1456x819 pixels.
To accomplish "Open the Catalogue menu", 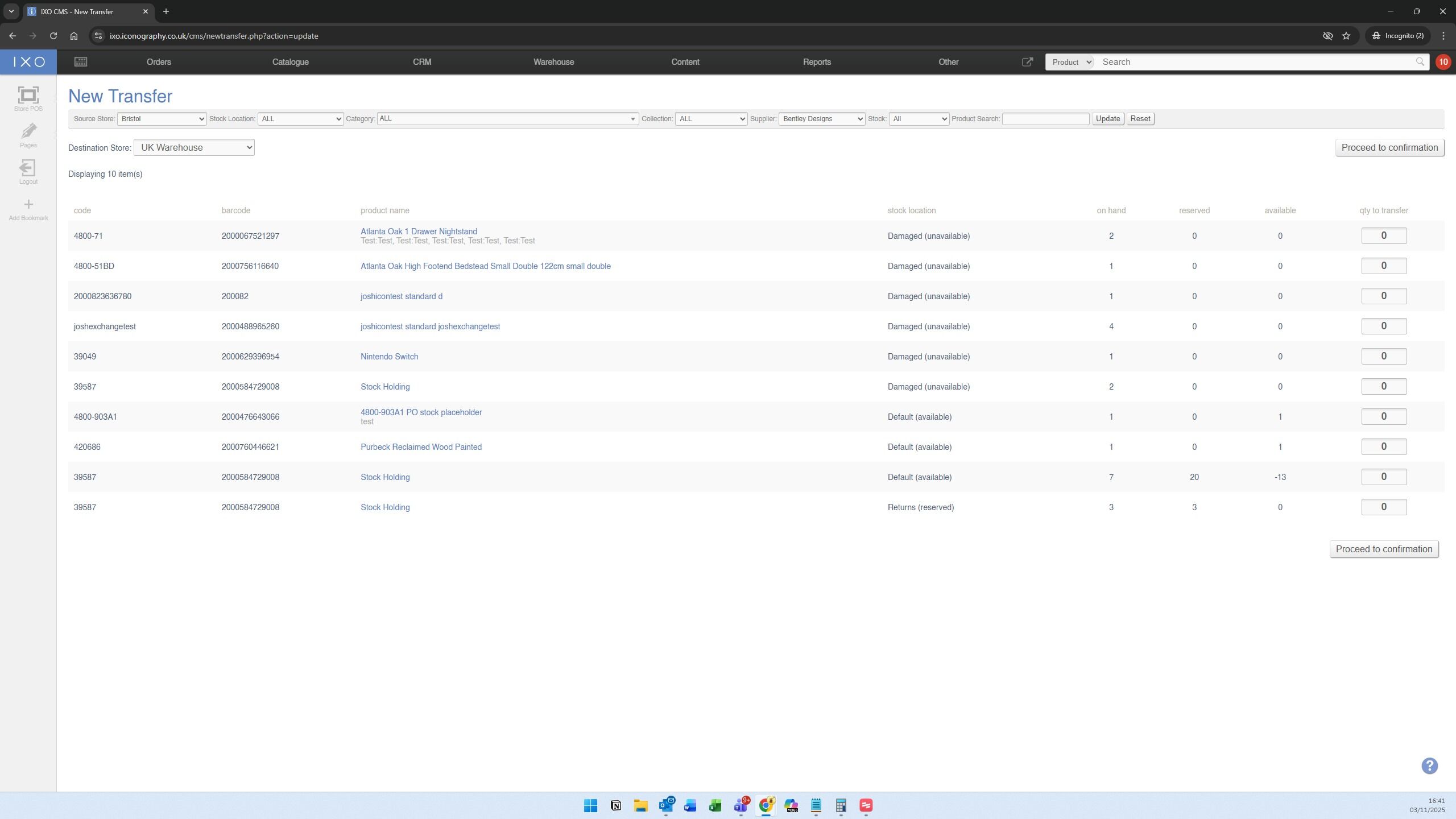I will point(290,62).
